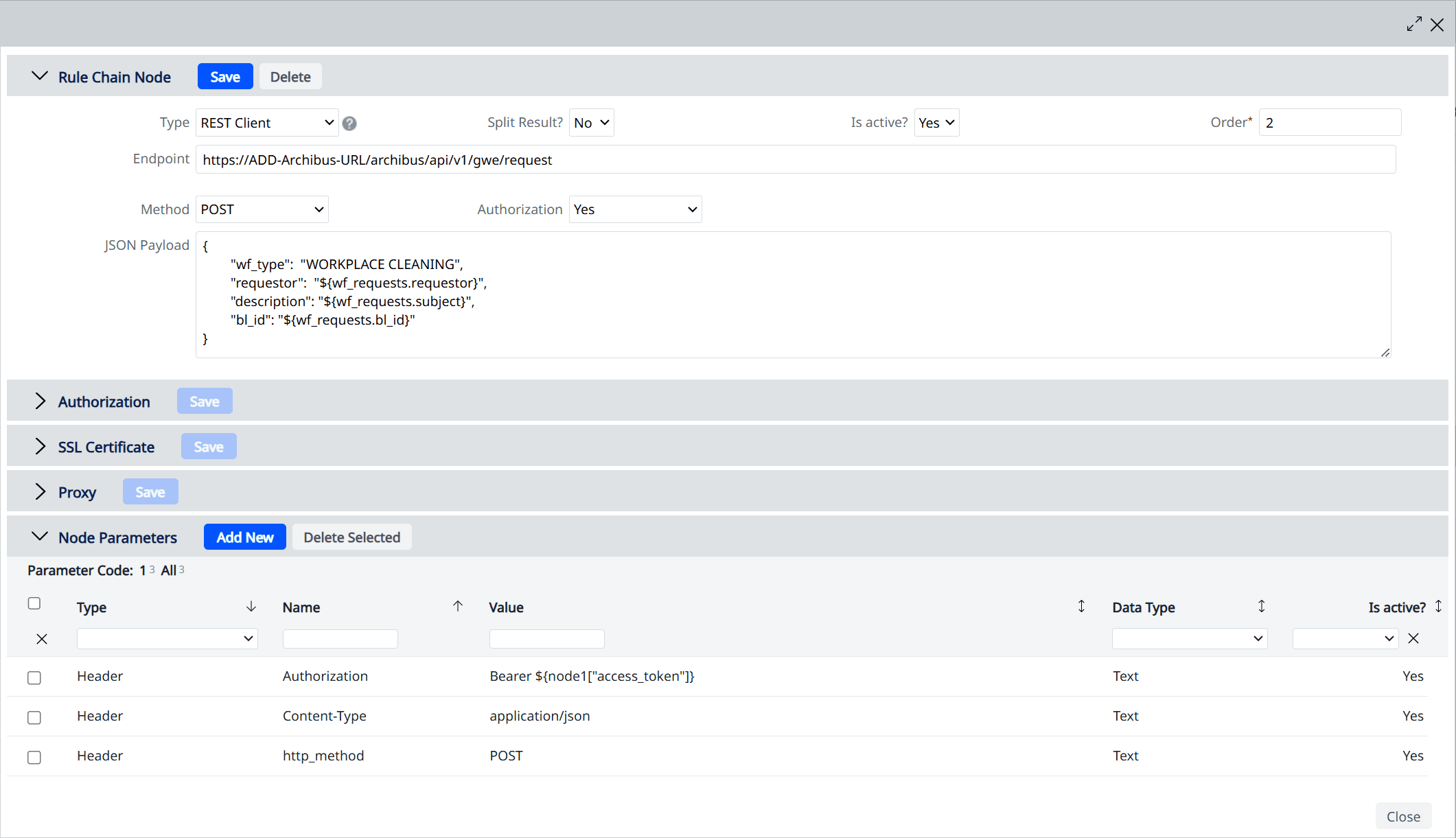
Task: Save the Proxy section
Action: click(x=150, y=492)
